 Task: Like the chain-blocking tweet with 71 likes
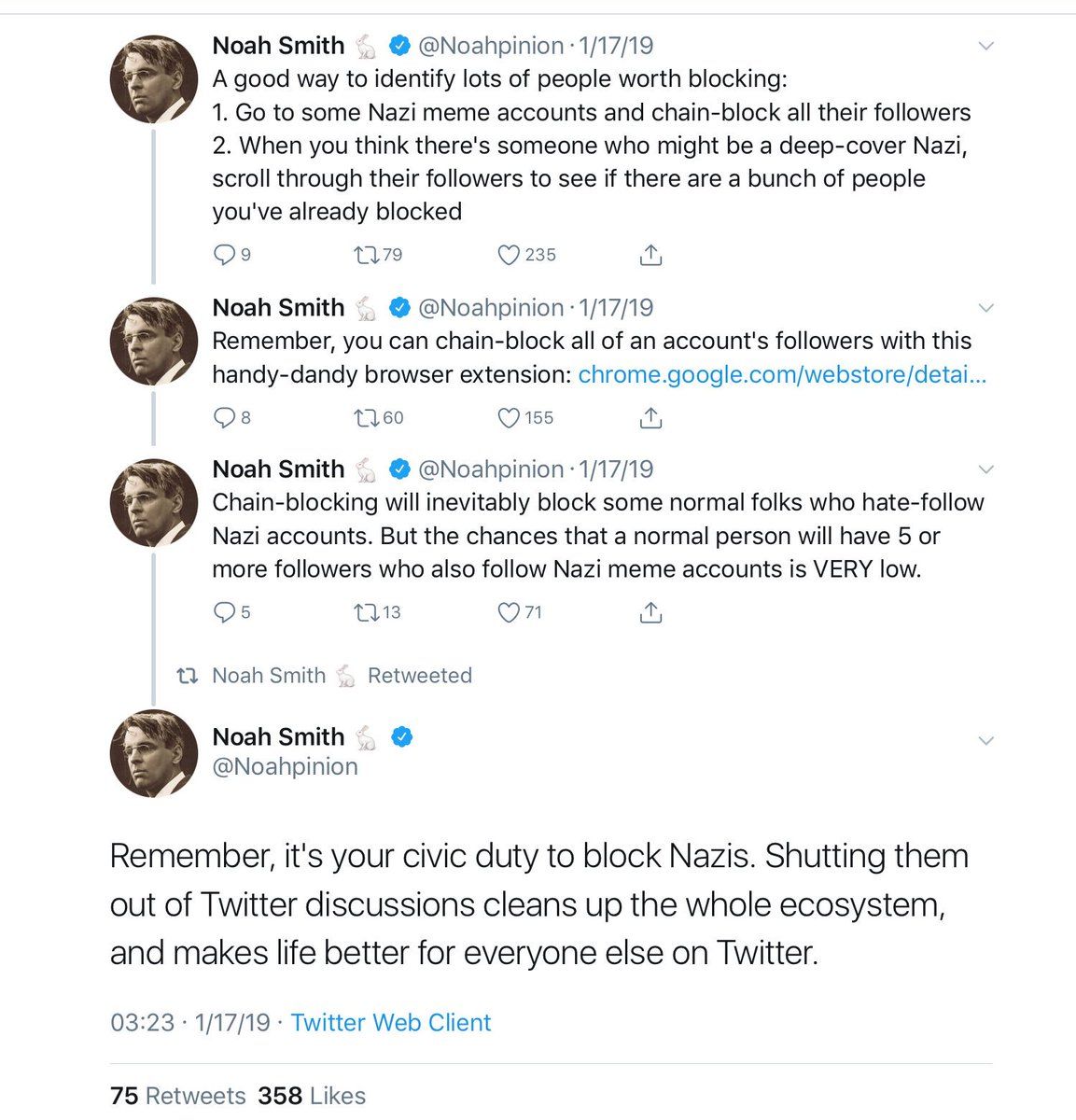pos(509,612)
